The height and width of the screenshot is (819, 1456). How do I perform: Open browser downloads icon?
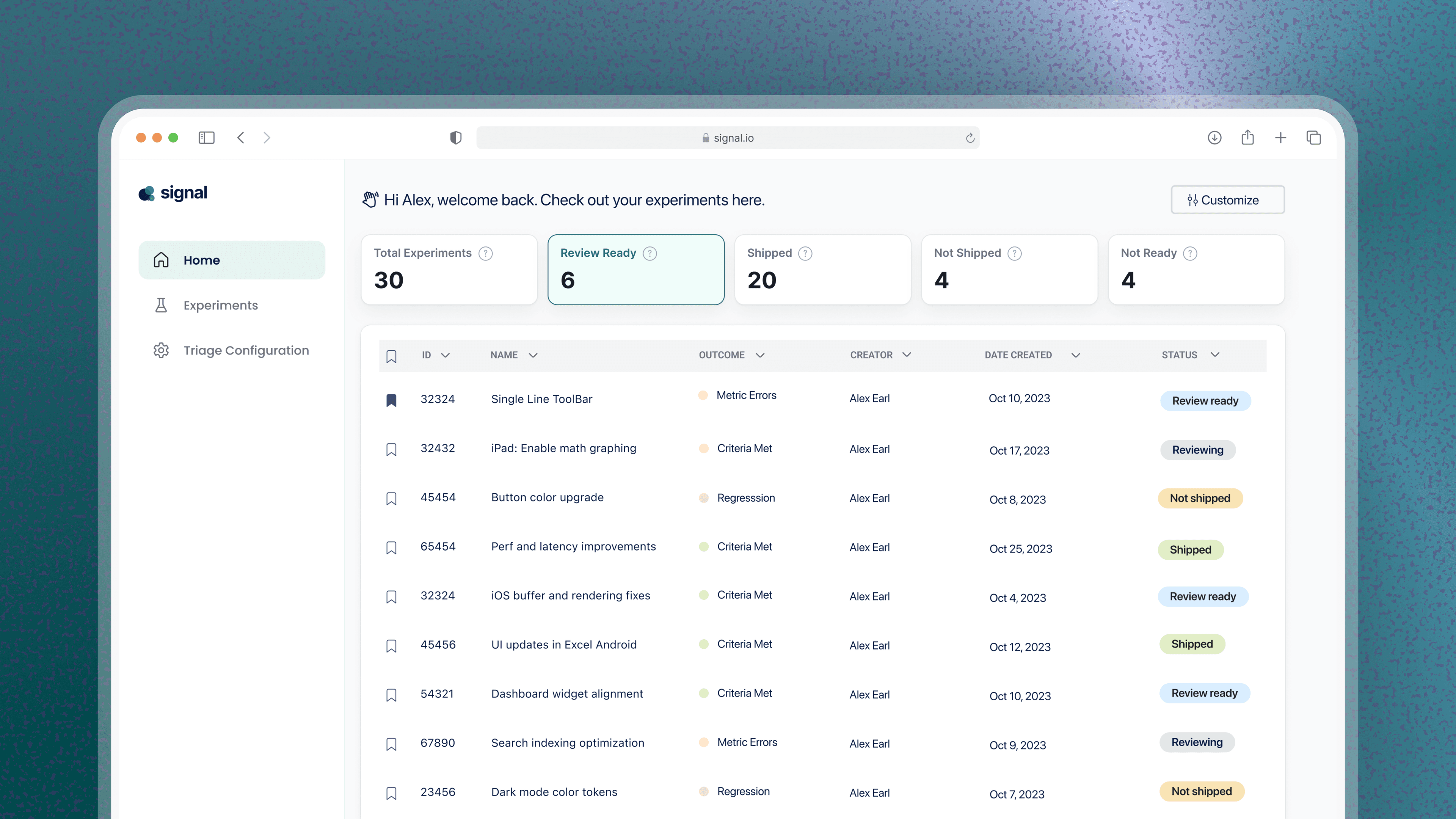click(x=1214, y=137)
